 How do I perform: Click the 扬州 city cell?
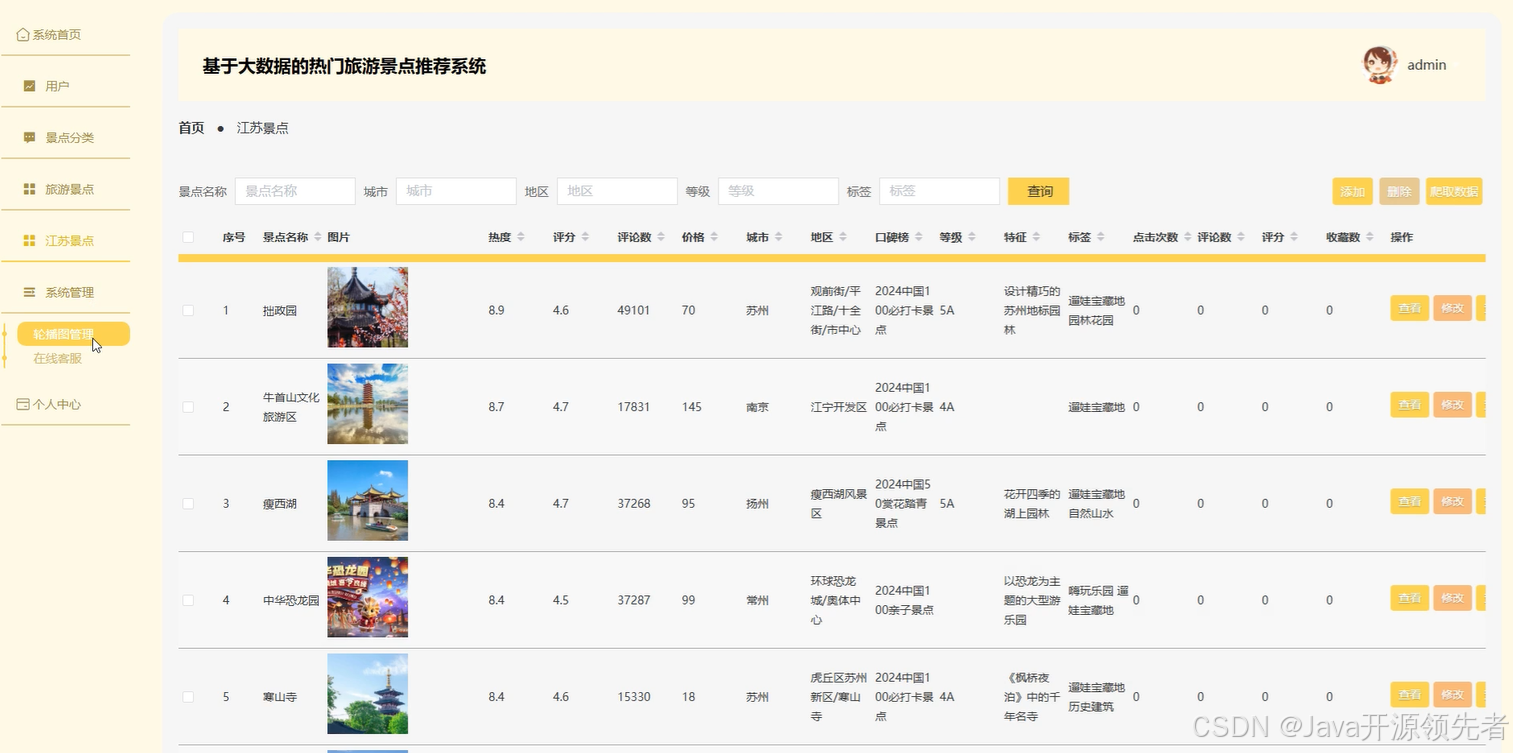tap(758, 504)
